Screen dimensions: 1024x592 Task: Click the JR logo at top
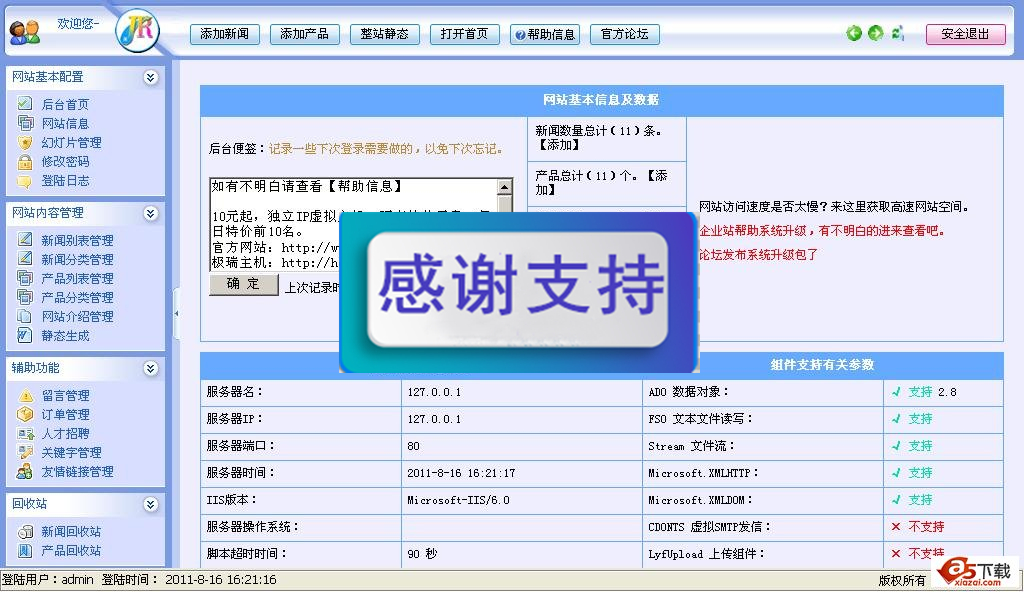[138, 30]
